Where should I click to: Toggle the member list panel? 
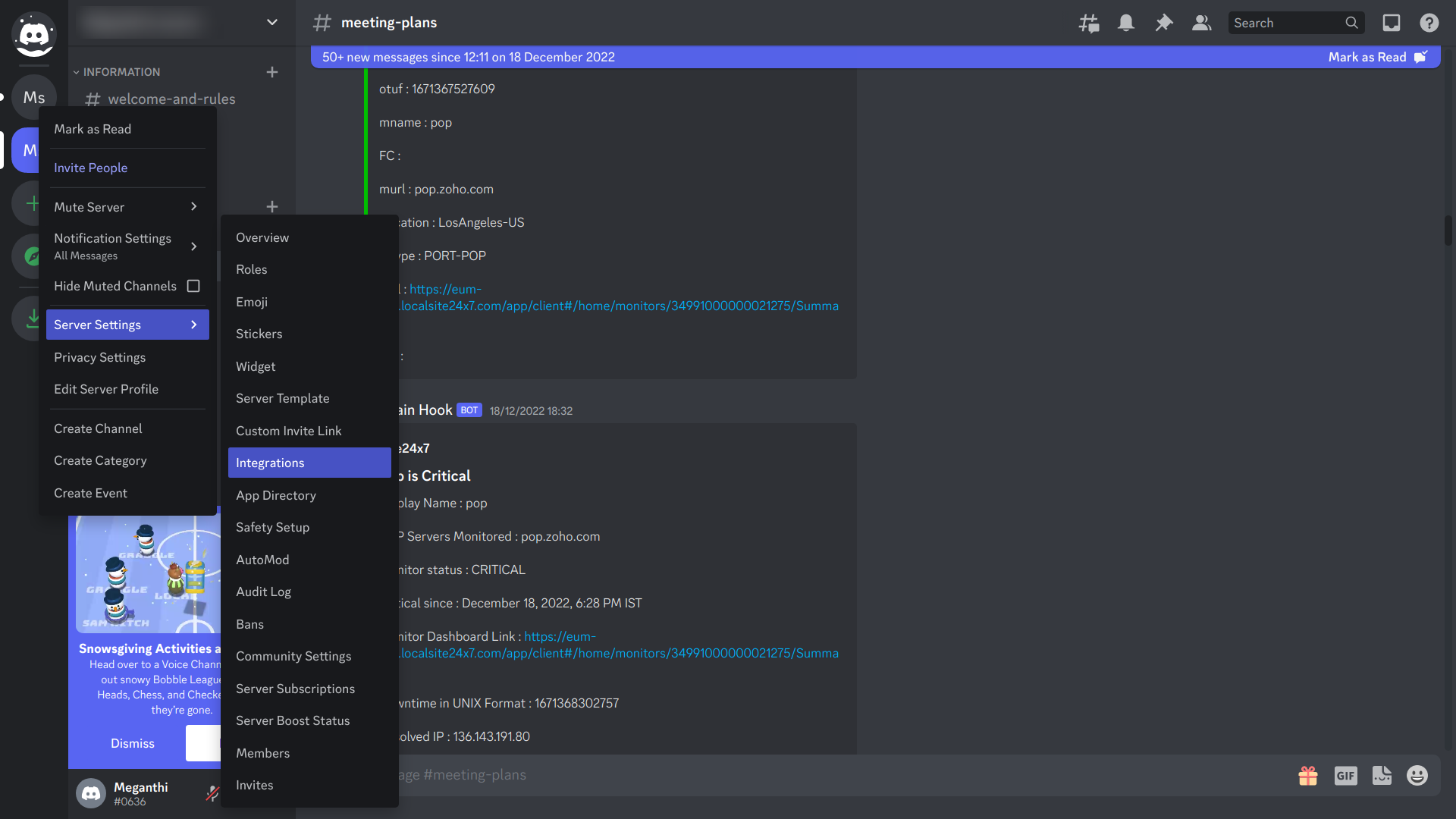(1200, 23)
